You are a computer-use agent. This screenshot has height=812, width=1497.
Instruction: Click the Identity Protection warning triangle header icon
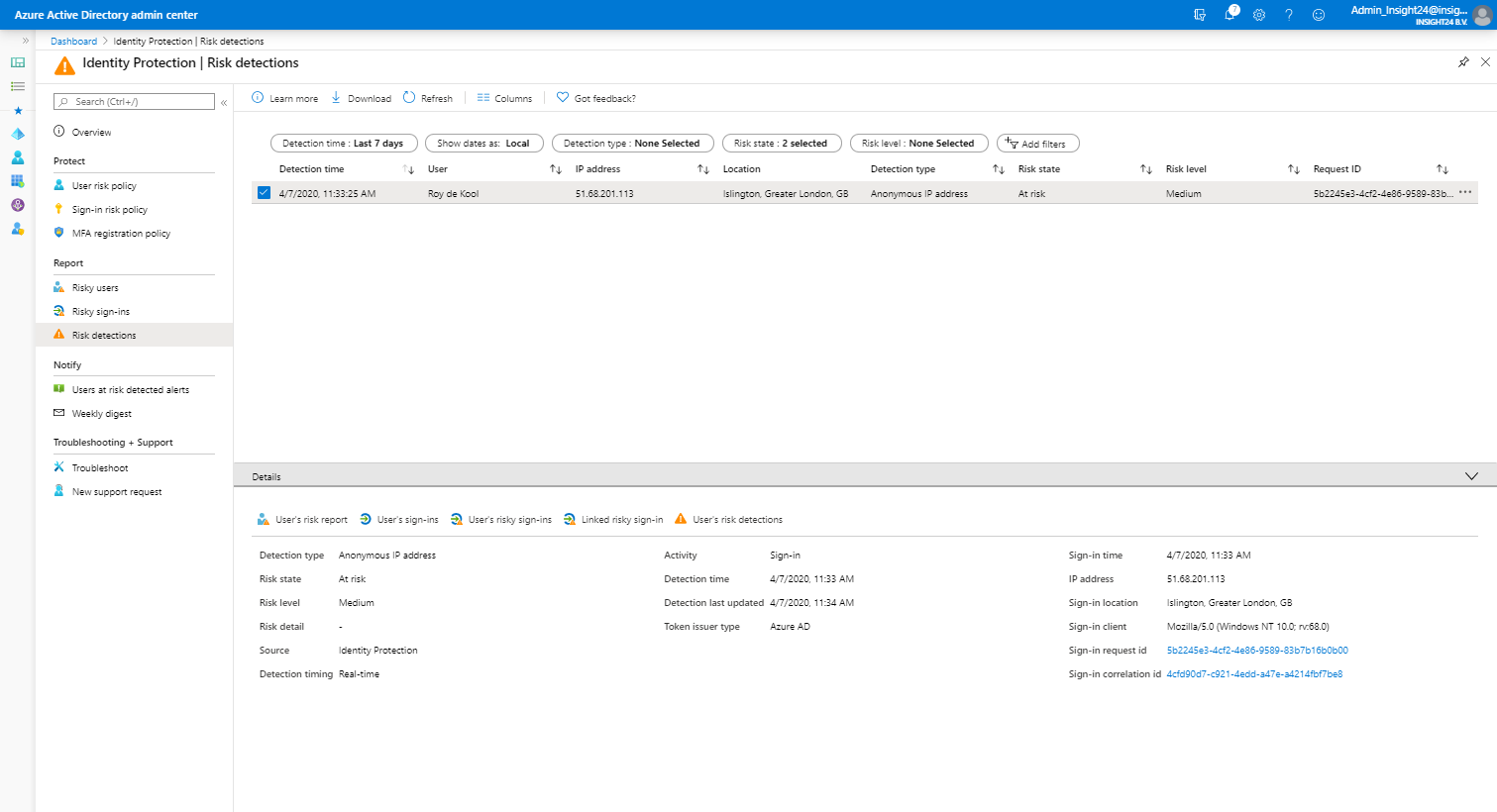click(64, 65)
